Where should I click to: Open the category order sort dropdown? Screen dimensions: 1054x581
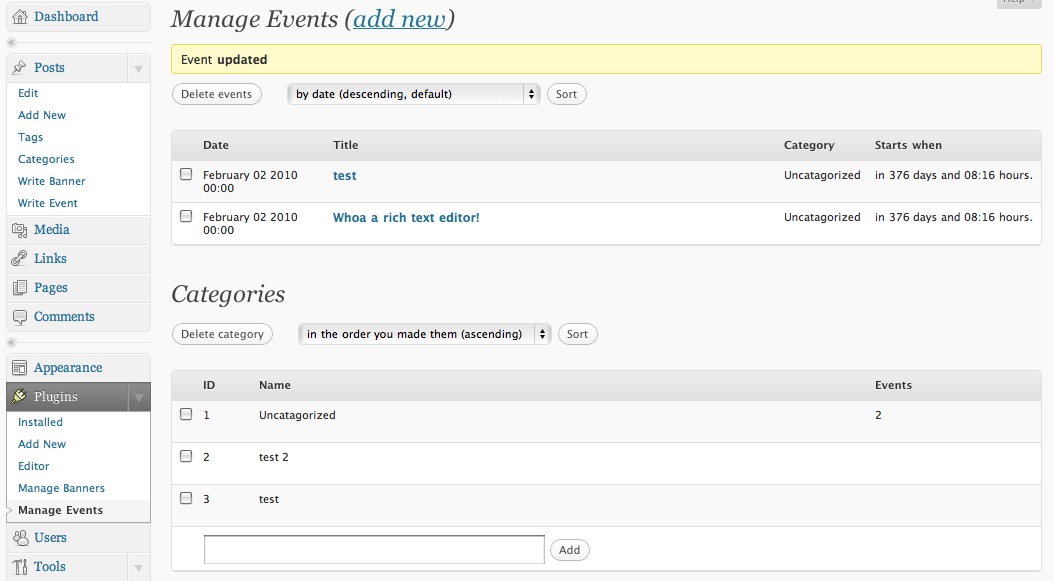424,334
